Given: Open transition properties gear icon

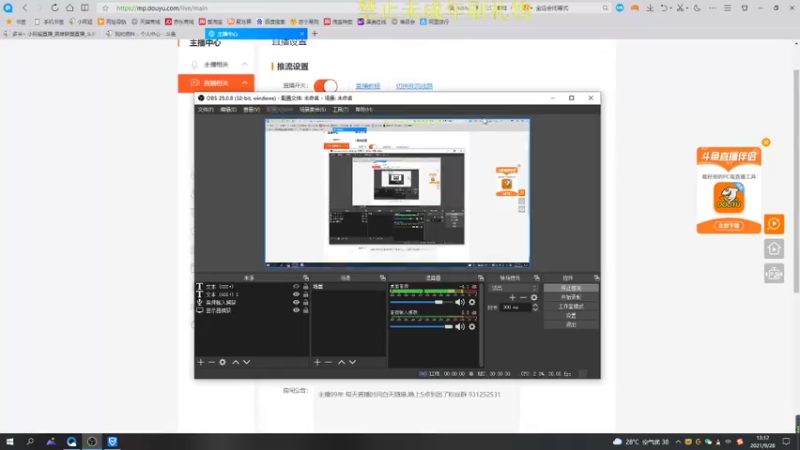Looking at the screenshot, I should (x=534, y=297).
